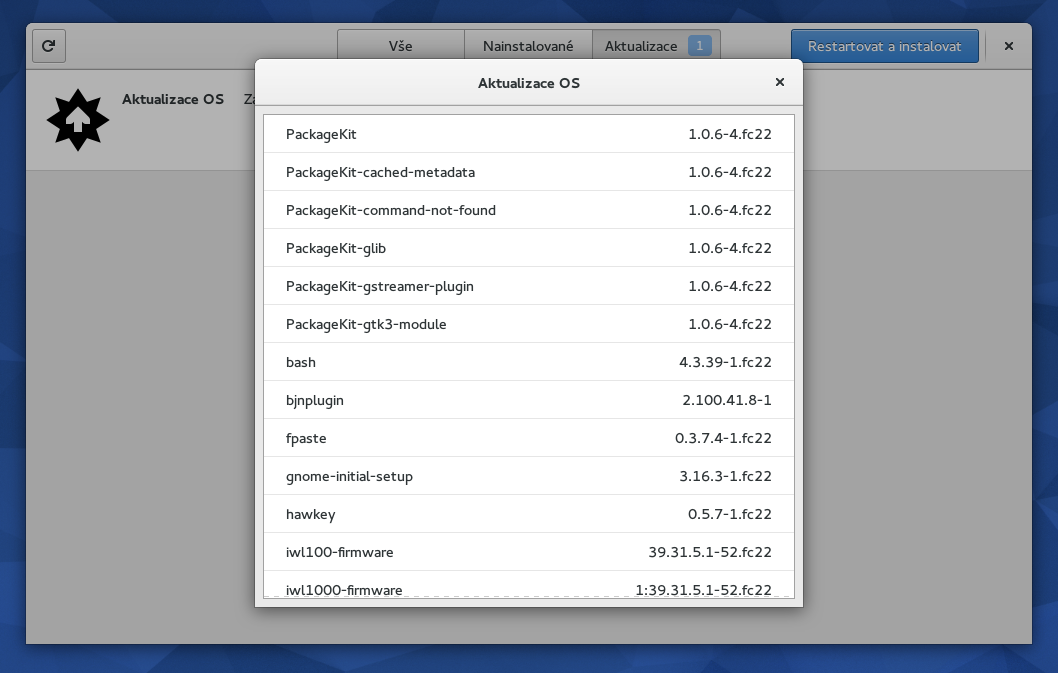Select the PackageKit row in list
The image size is (1058, 673).
[x=528, y=134]
